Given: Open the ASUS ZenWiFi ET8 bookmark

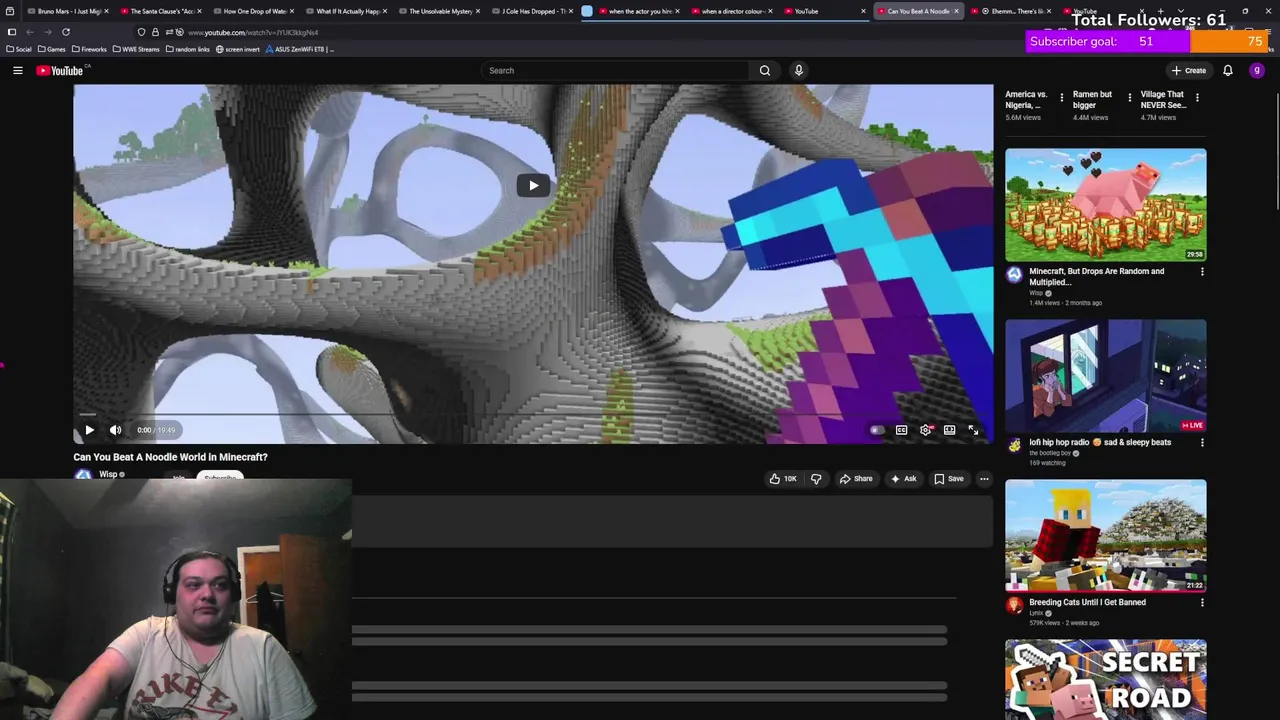Looking at the screenshot, I should click(x=300, y=49).
